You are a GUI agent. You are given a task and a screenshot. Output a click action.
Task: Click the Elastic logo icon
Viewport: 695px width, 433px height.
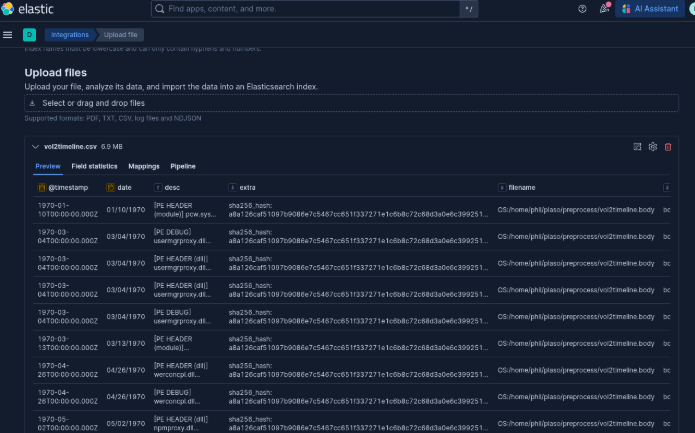pyautogui.click(x=8, y=9)
